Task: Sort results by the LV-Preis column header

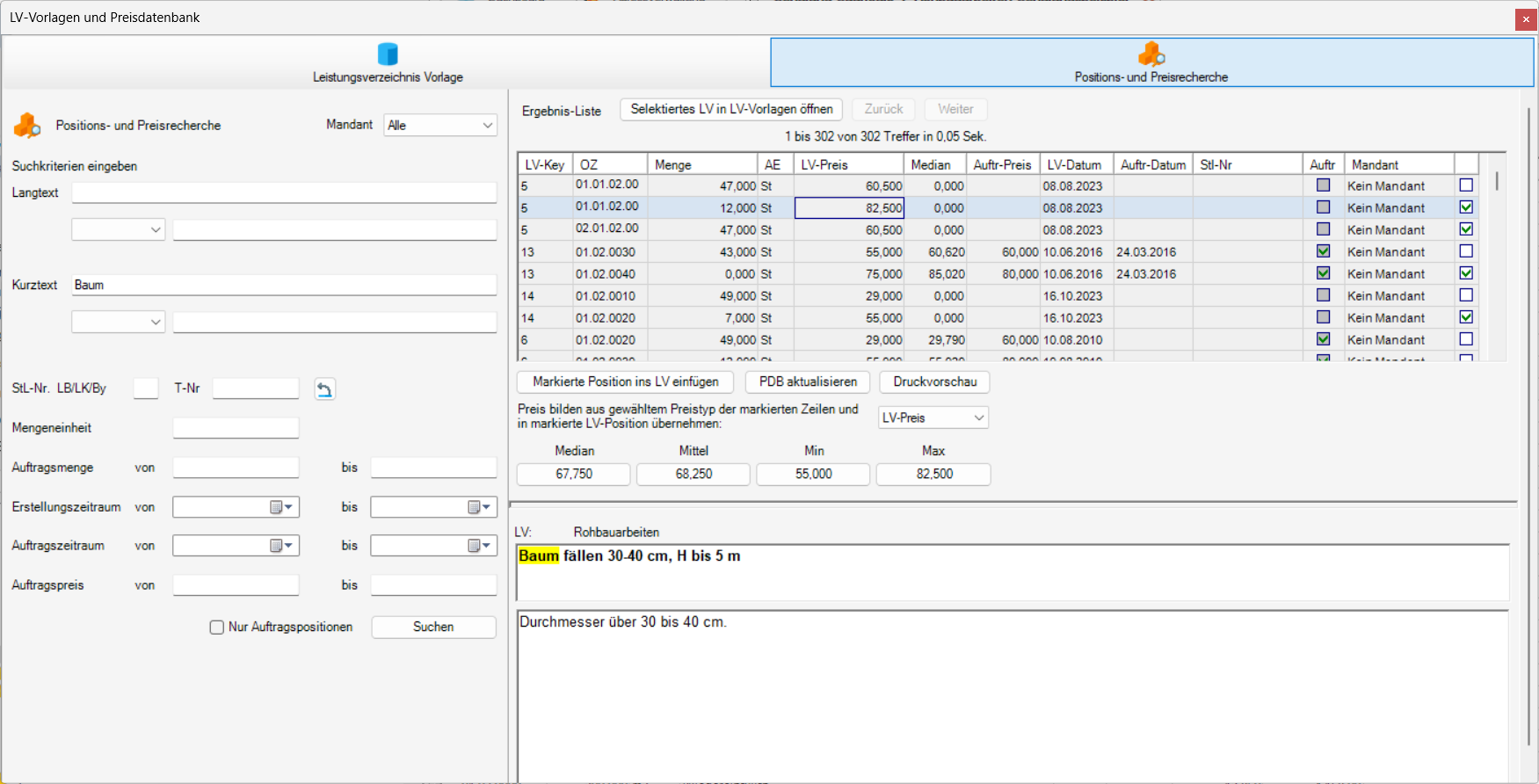Action: [x=849, y=165]
